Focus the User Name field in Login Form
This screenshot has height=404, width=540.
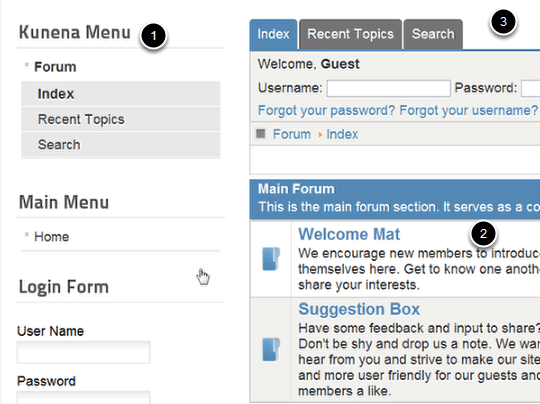click(83, 352)
